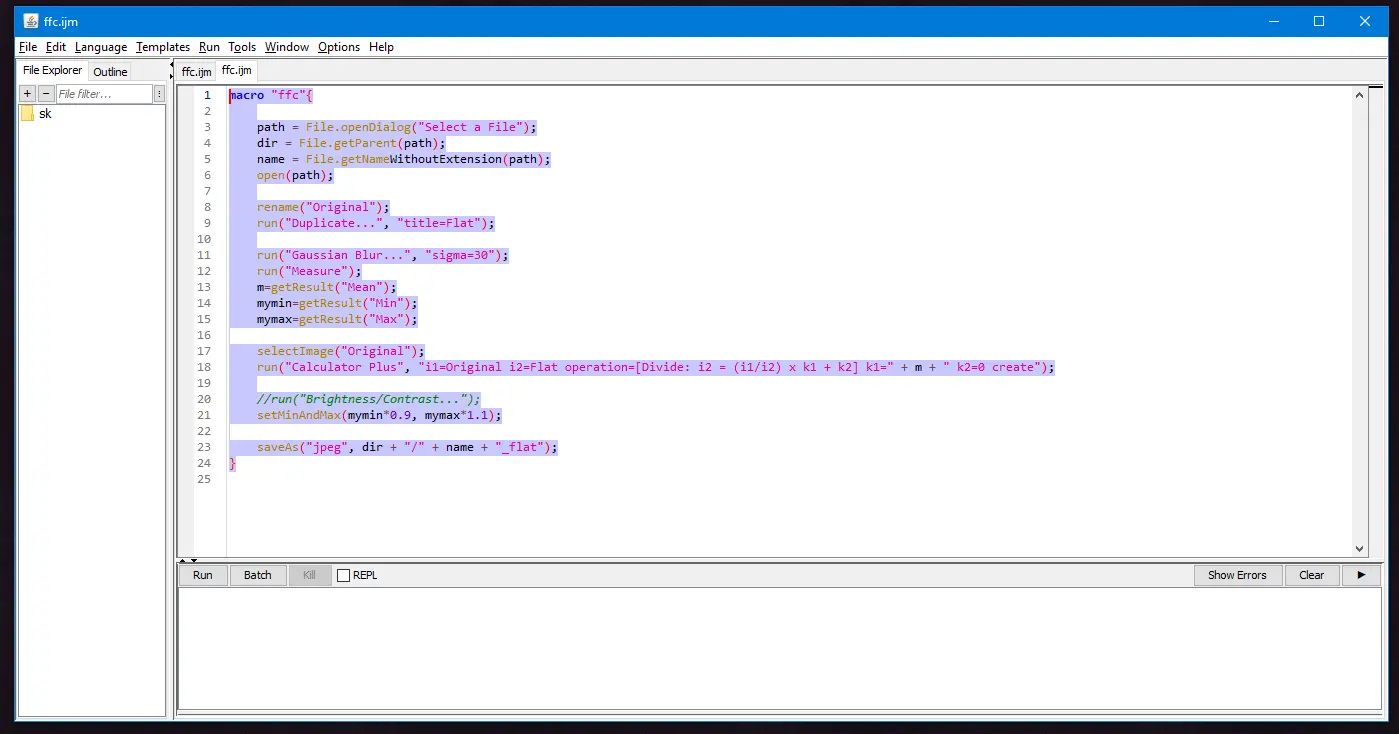Enable the REPL checkbox
Image resolution: width=1399 pixels, height=734 pixels.
pos(344,575)
